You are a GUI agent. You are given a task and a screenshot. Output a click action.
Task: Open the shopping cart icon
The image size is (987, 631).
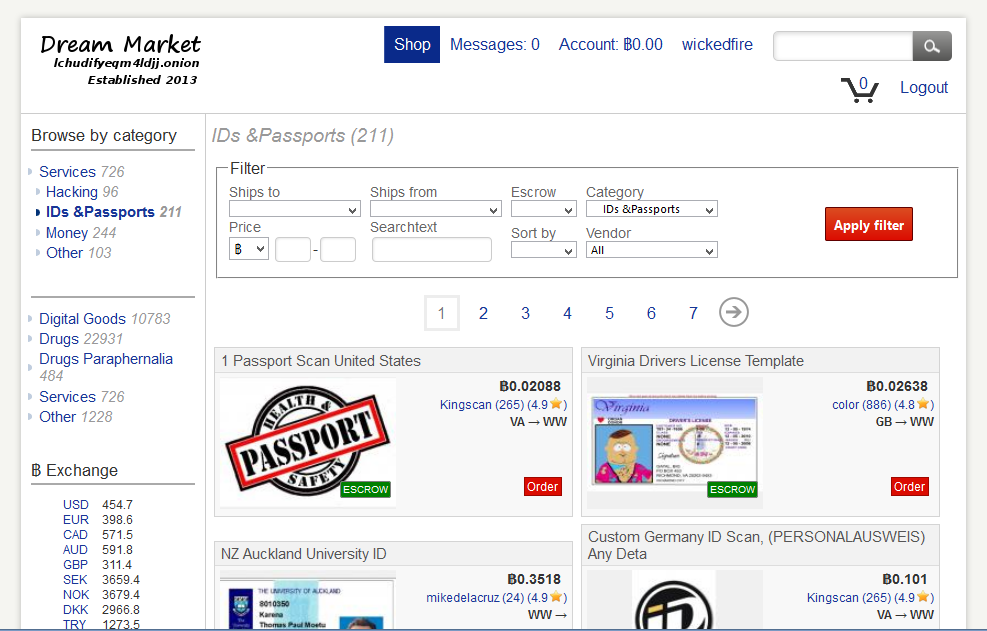tap(860, 89)
